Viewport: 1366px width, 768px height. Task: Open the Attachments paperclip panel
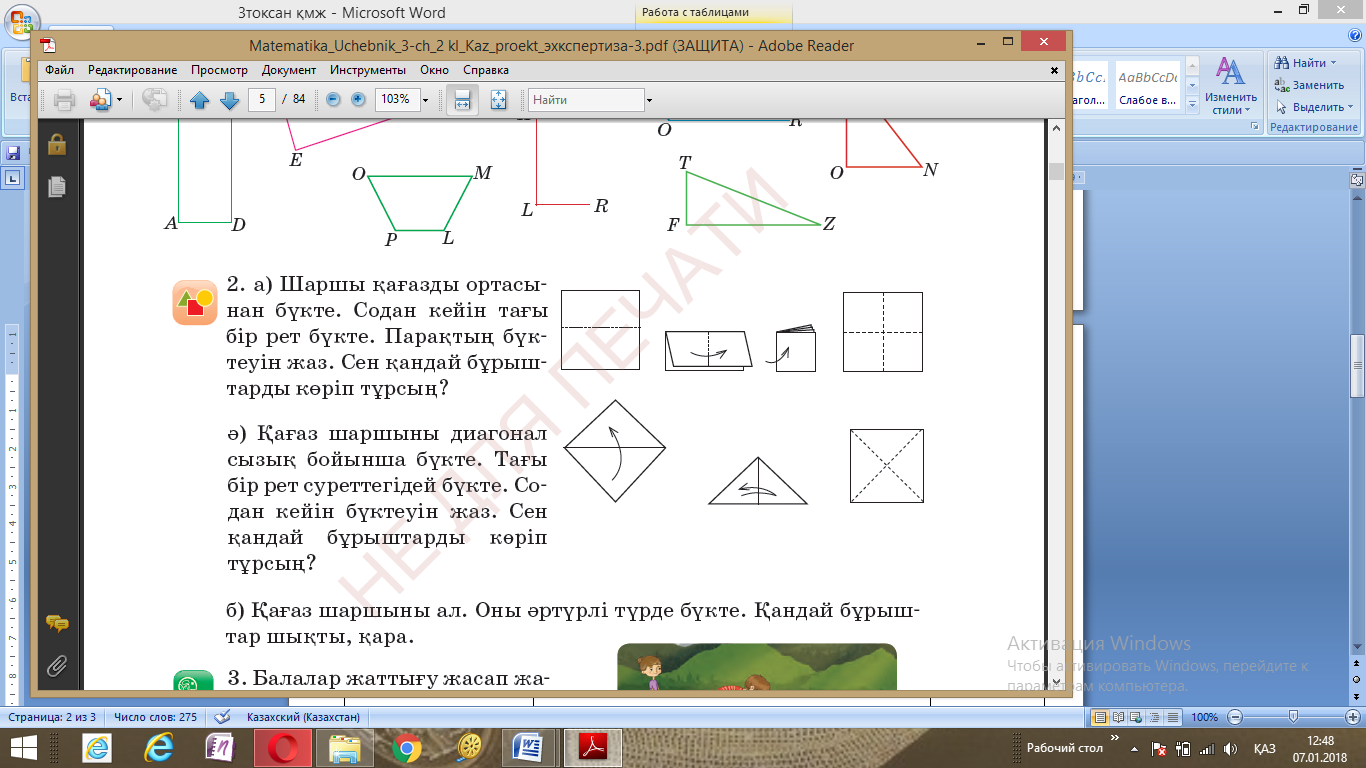(57, 665)
